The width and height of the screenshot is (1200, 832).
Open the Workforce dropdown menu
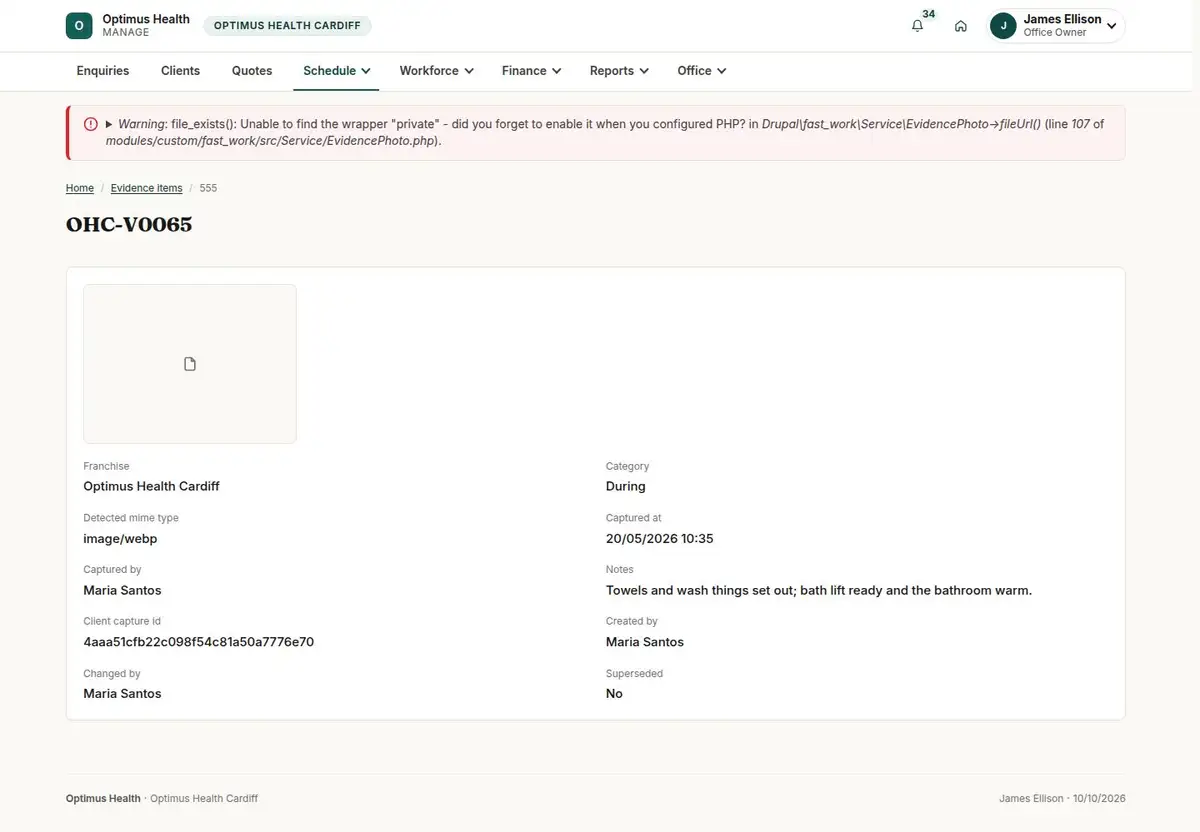(436, 71)
